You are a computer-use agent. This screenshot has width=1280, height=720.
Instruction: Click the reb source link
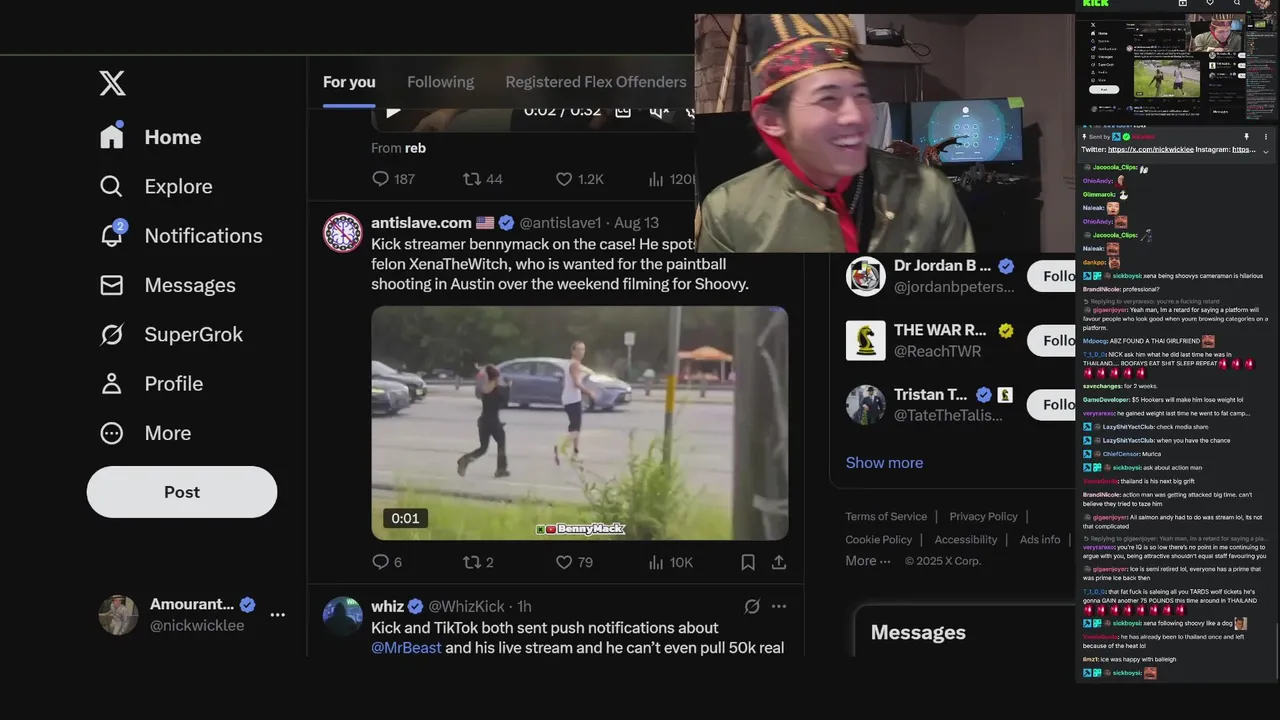[x=415, y=148]
